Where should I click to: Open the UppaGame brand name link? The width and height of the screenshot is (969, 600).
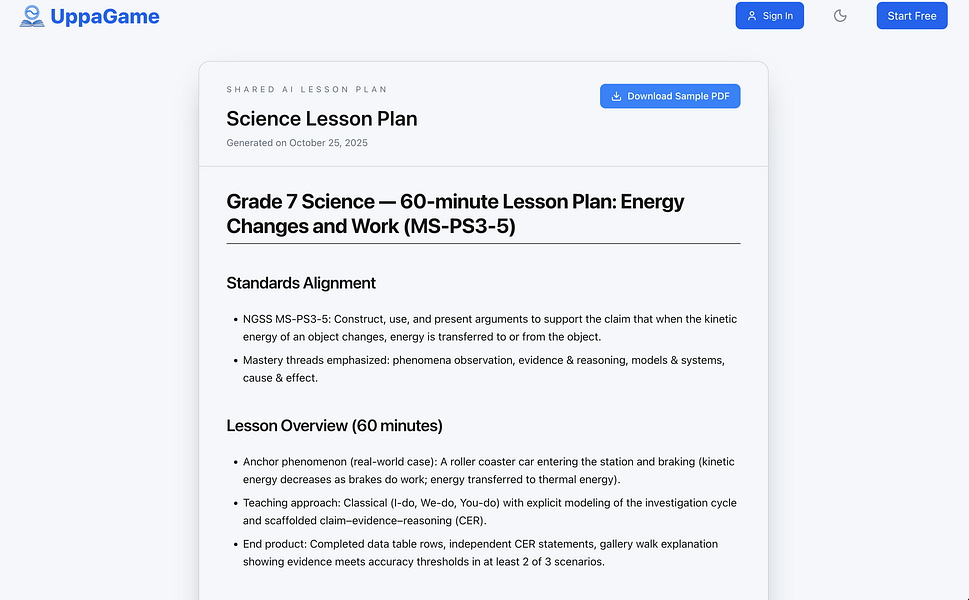tap(104, 16)
